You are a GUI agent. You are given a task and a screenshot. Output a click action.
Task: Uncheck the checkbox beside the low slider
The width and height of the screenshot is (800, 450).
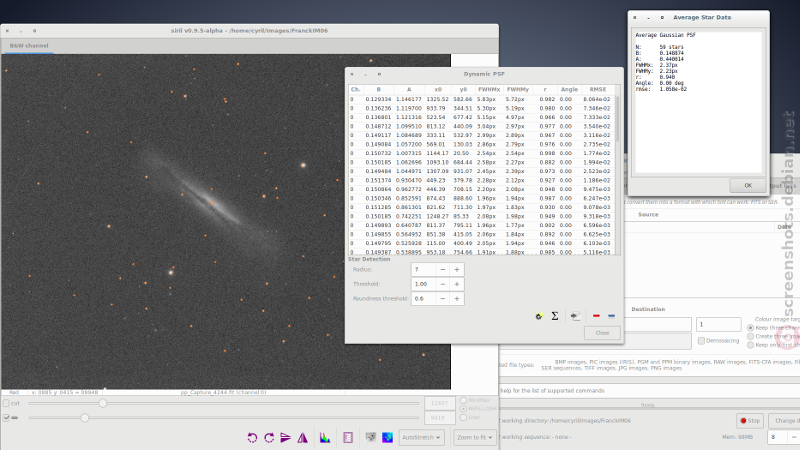pyautogui.click(x=6, y=417)
